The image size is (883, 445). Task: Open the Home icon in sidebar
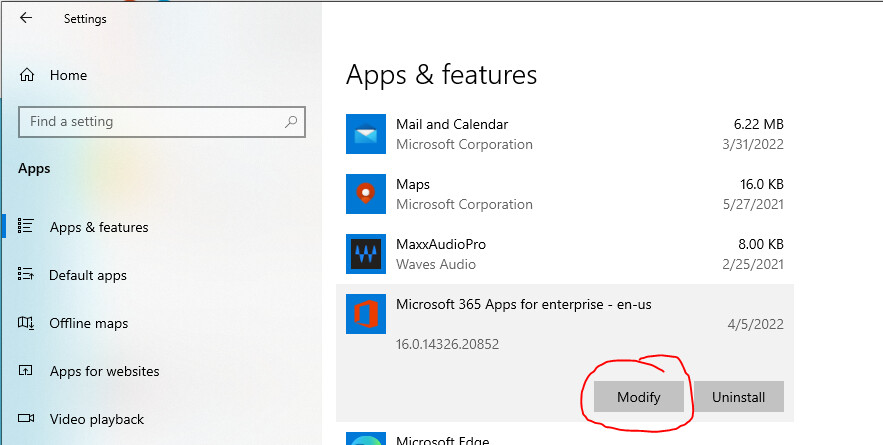[26, 75]
